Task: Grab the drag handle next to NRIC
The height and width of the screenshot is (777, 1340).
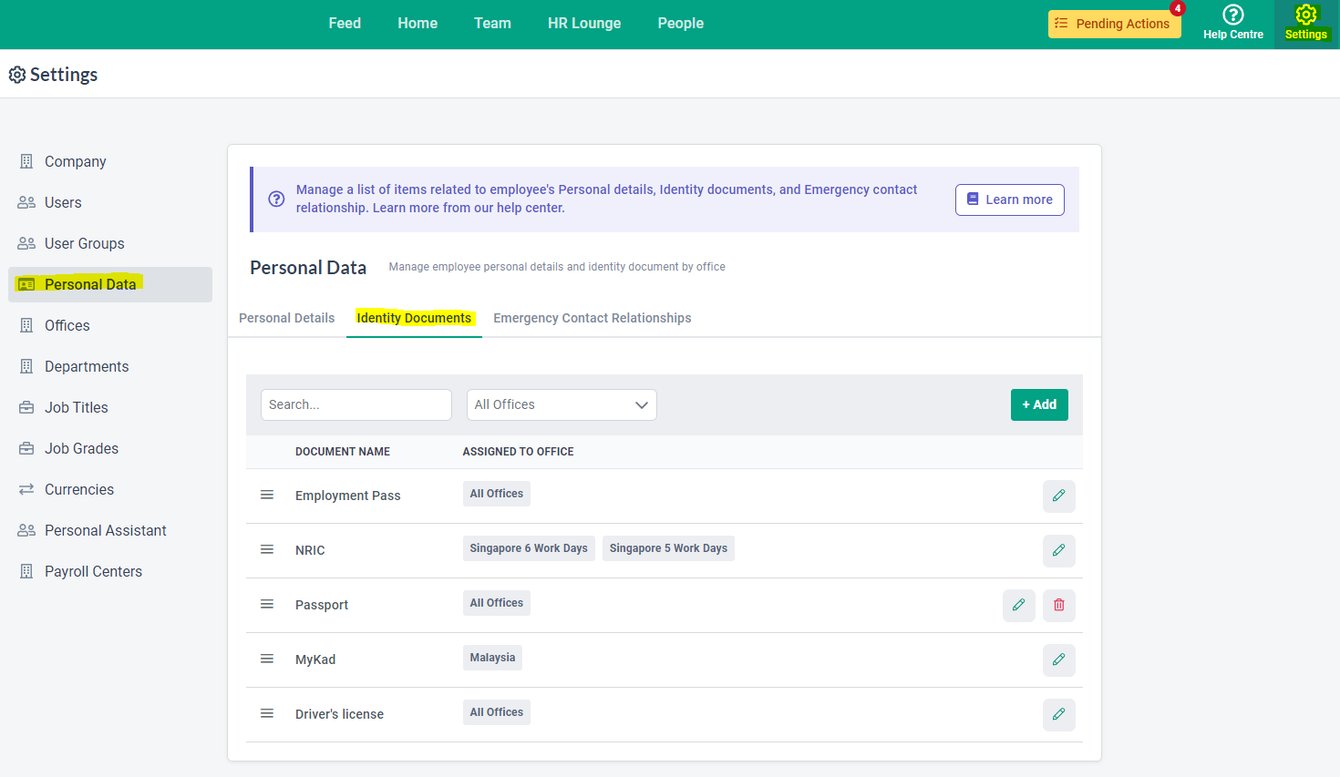Action: point(266,549)
